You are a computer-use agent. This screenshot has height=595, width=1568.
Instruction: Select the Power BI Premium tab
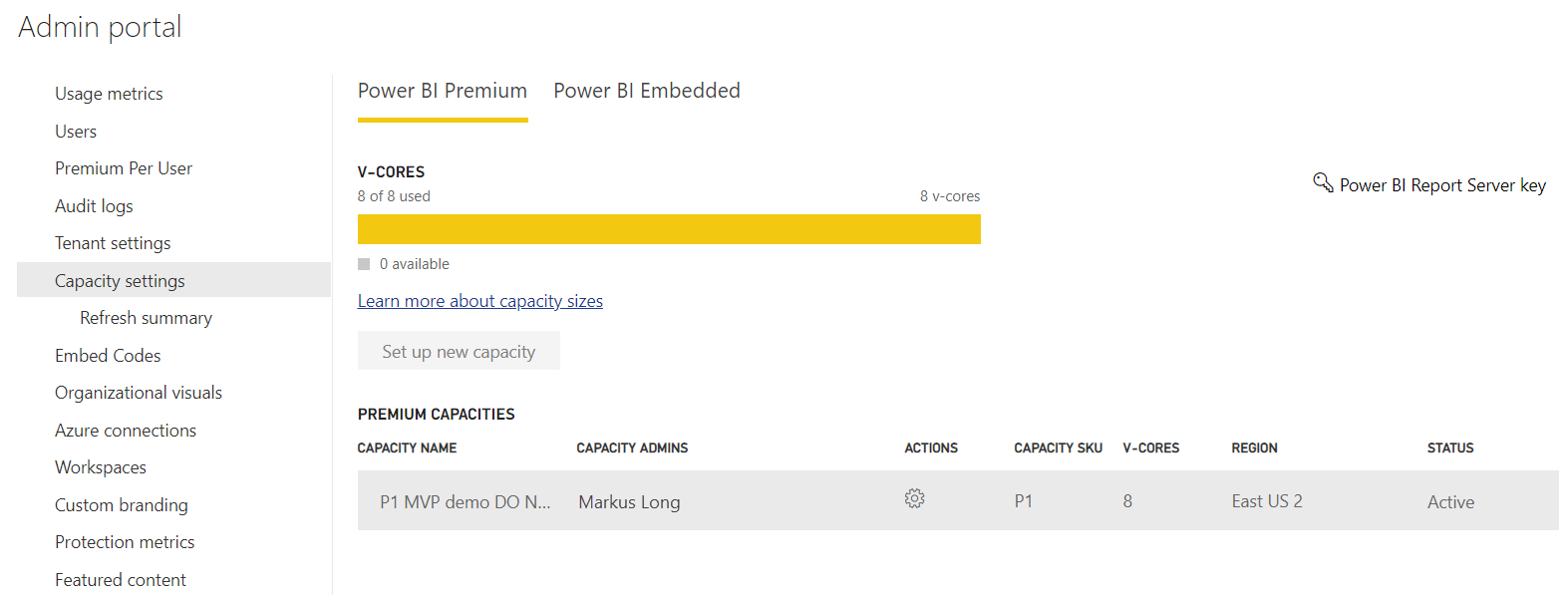click(442, 91)
